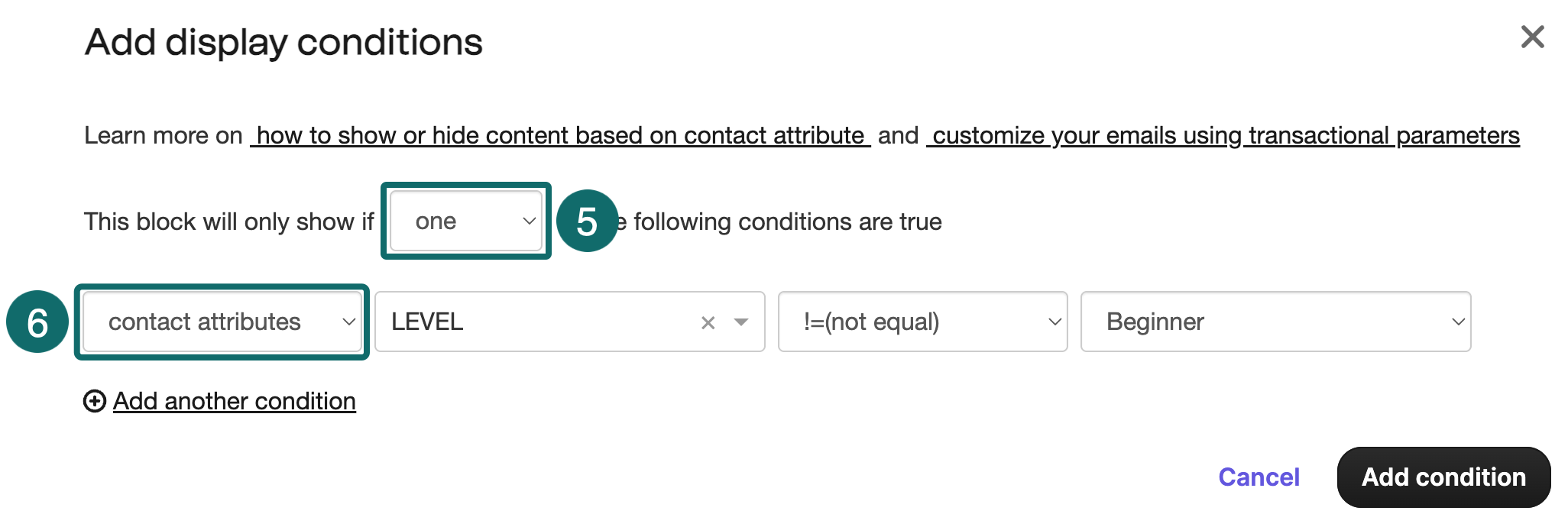Open the LEVEL attribute selector
Screen dimensions: 1568x527
535,322
